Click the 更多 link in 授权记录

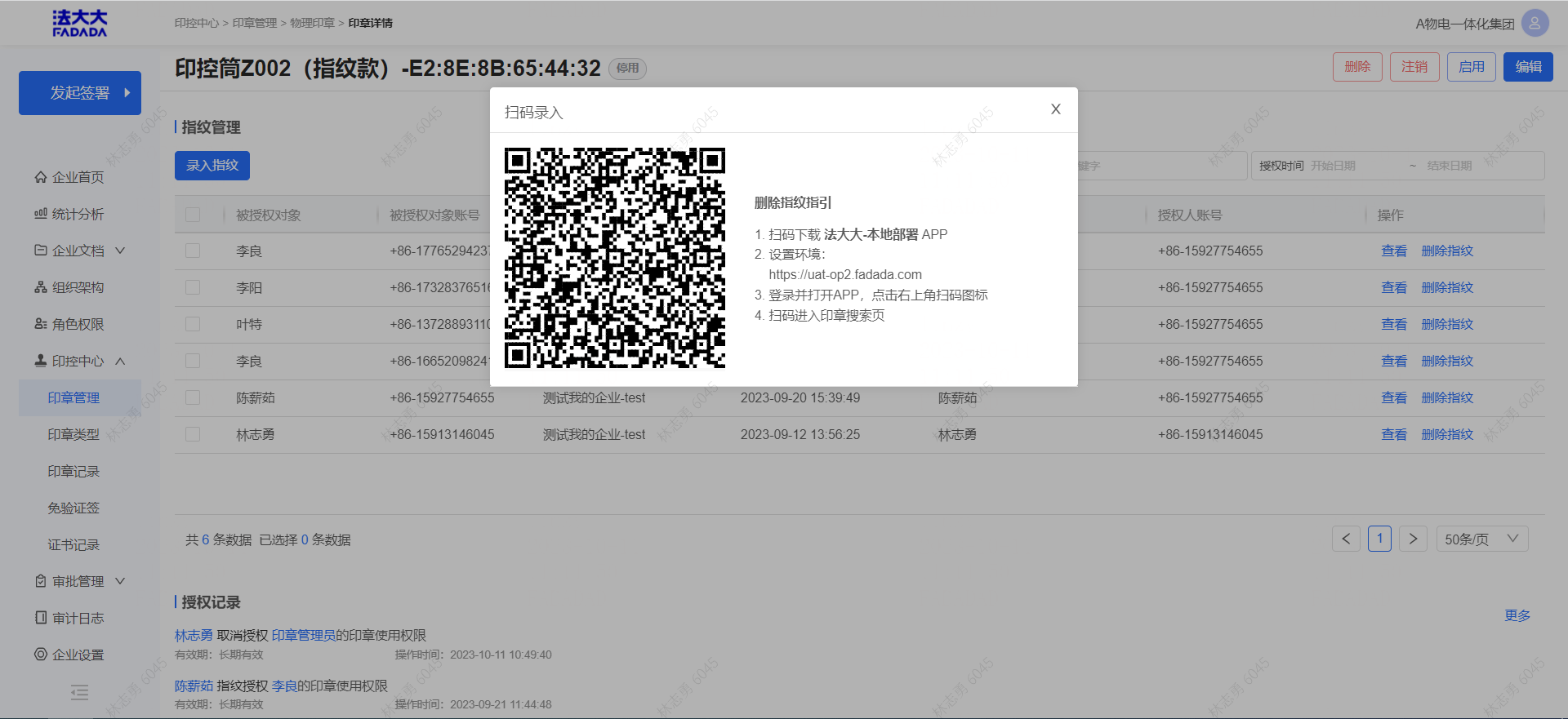[x=1517, y=615]
